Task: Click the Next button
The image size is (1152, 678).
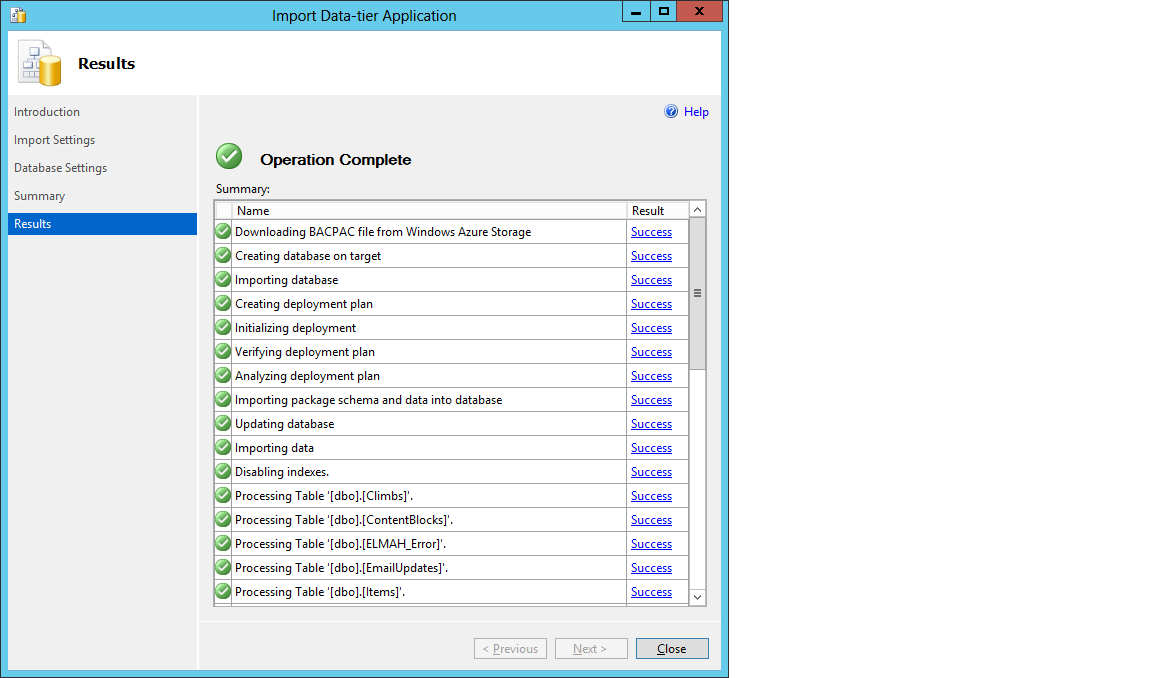Action: [591, 649]
